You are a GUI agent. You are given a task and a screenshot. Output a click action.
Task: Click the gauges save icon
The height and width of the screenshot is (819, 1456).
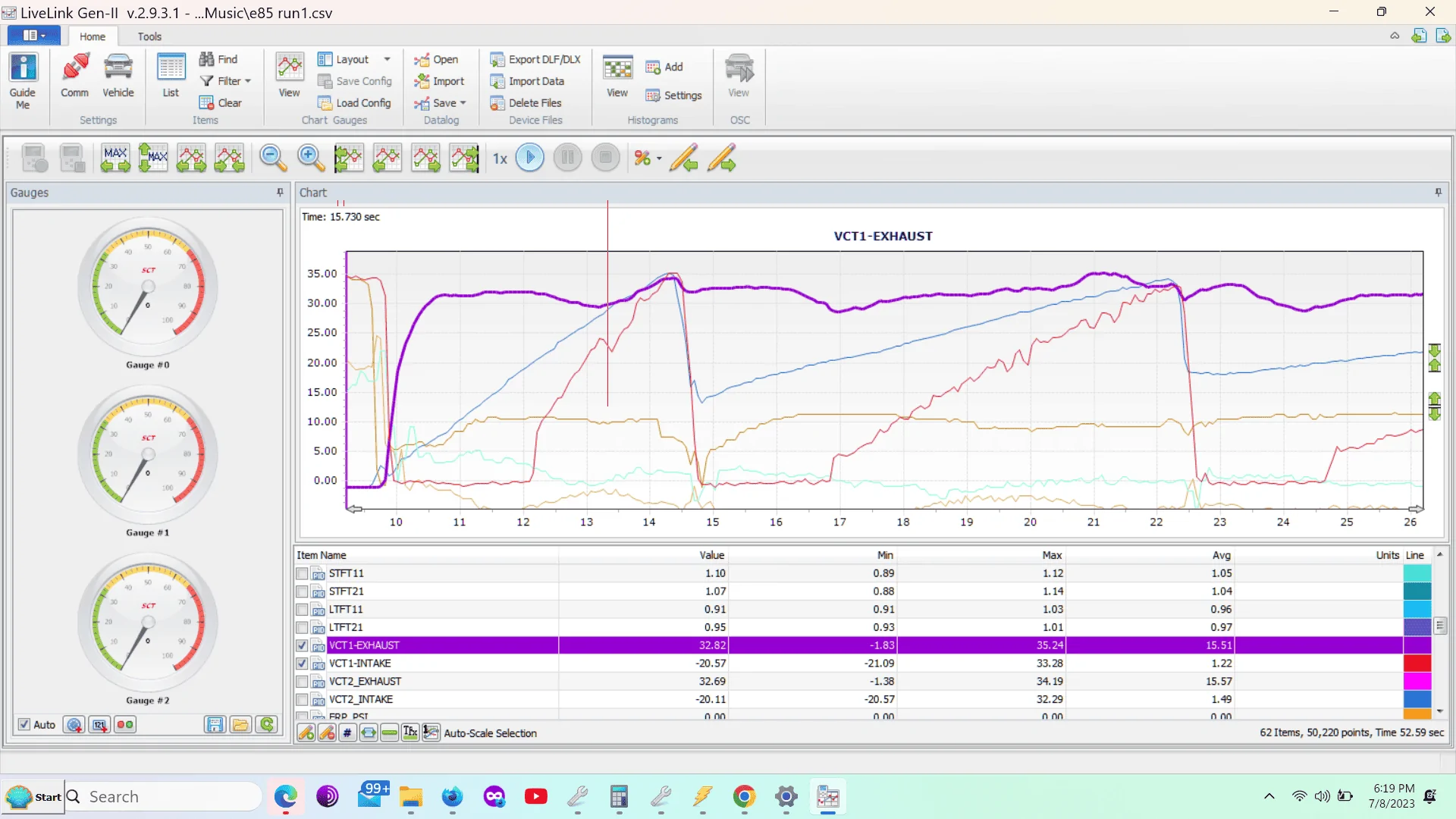click(215, 725)
